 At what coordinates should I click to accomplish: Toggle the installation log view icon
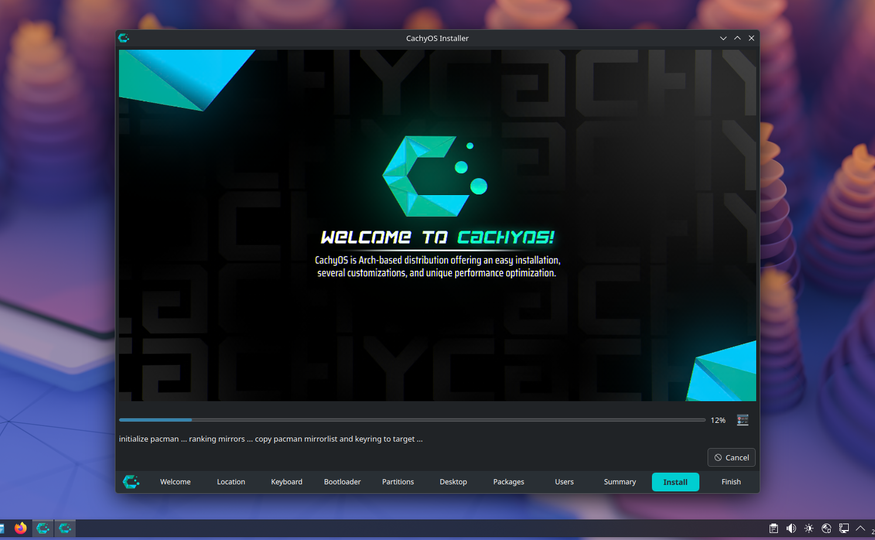coord(742,420)
